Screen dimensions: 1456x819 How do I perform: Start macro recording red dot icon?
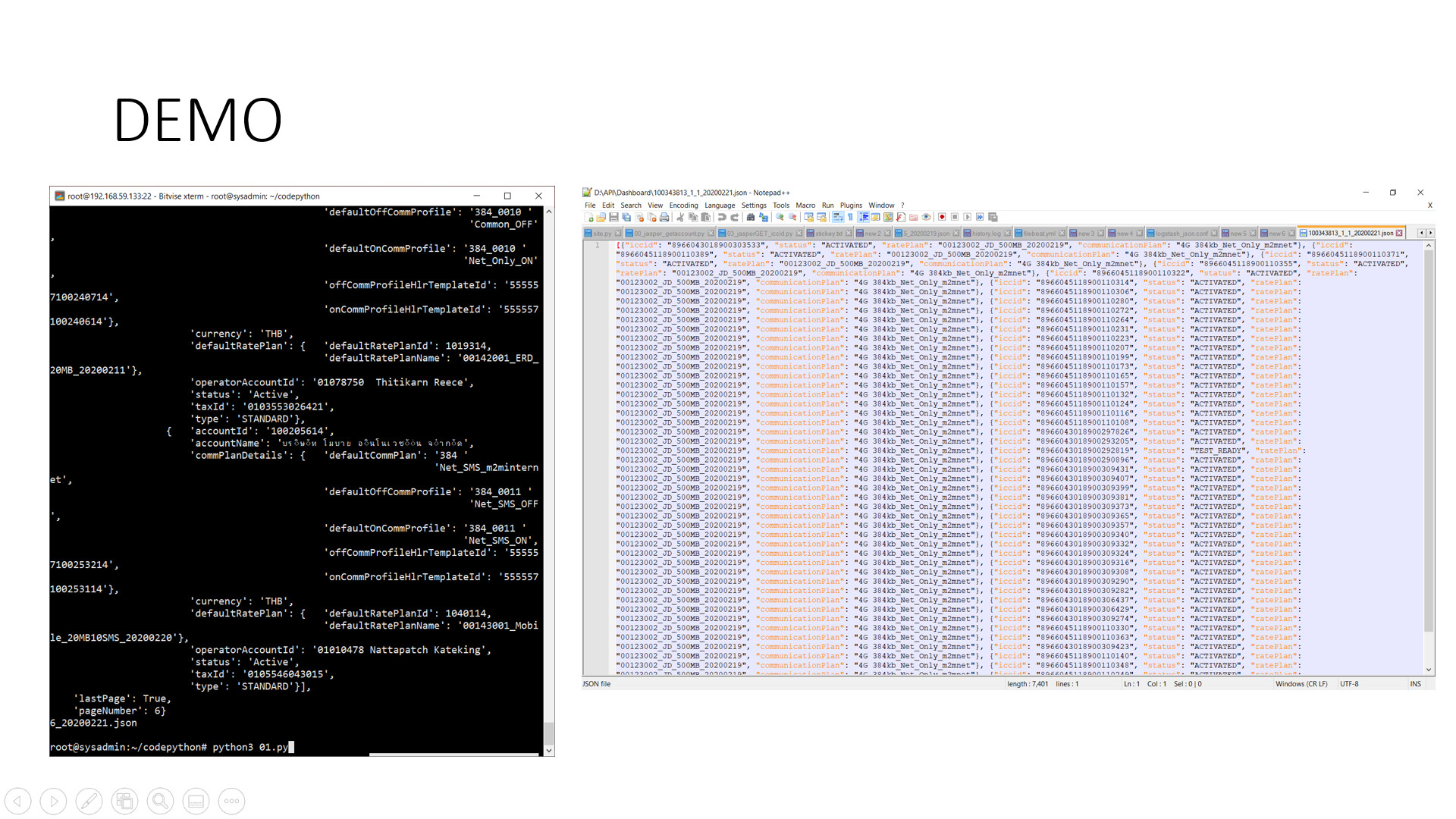point(942,217)
